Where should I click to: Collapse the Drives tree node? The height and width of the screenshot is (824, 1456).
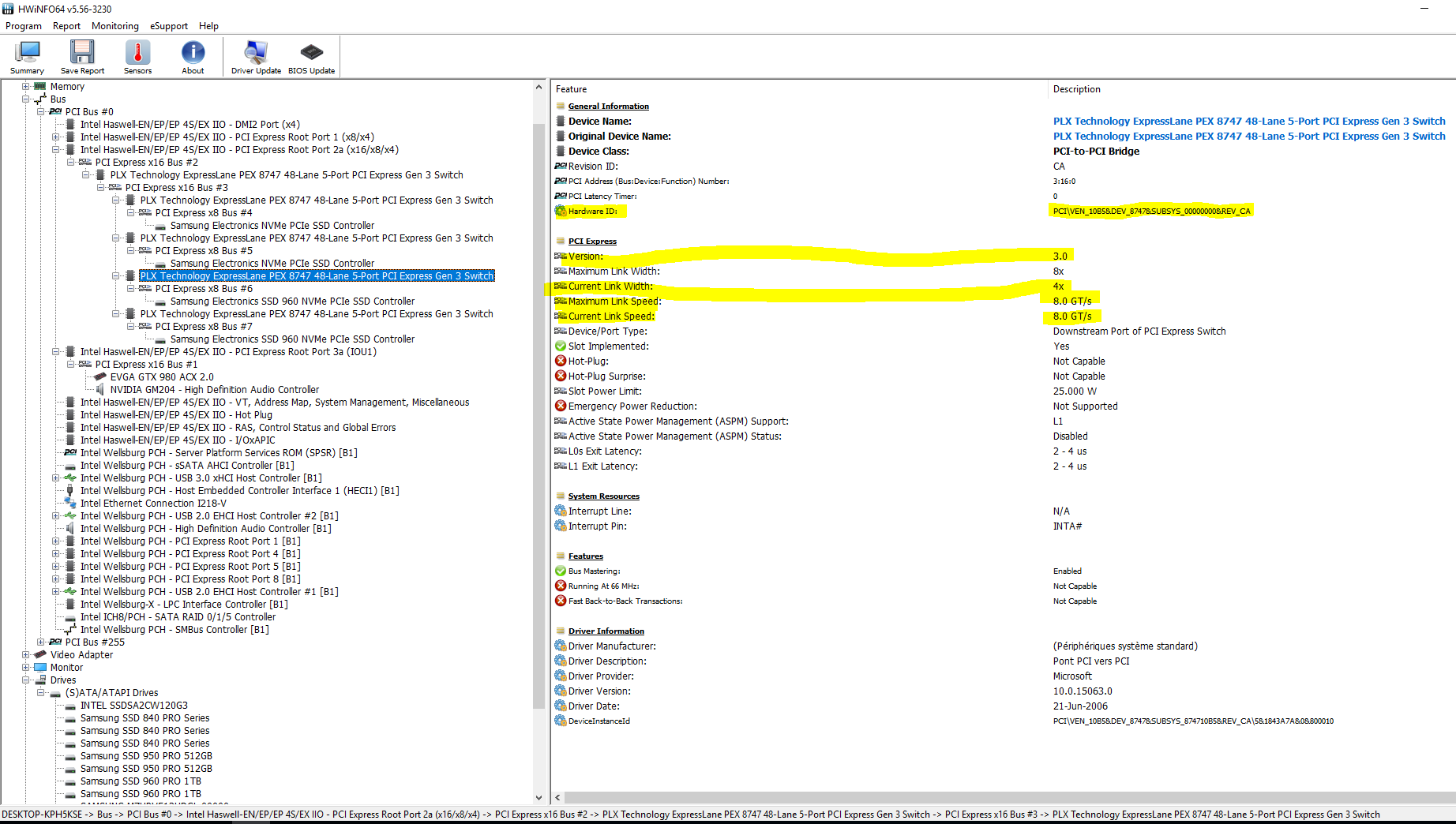click(26, 680)
